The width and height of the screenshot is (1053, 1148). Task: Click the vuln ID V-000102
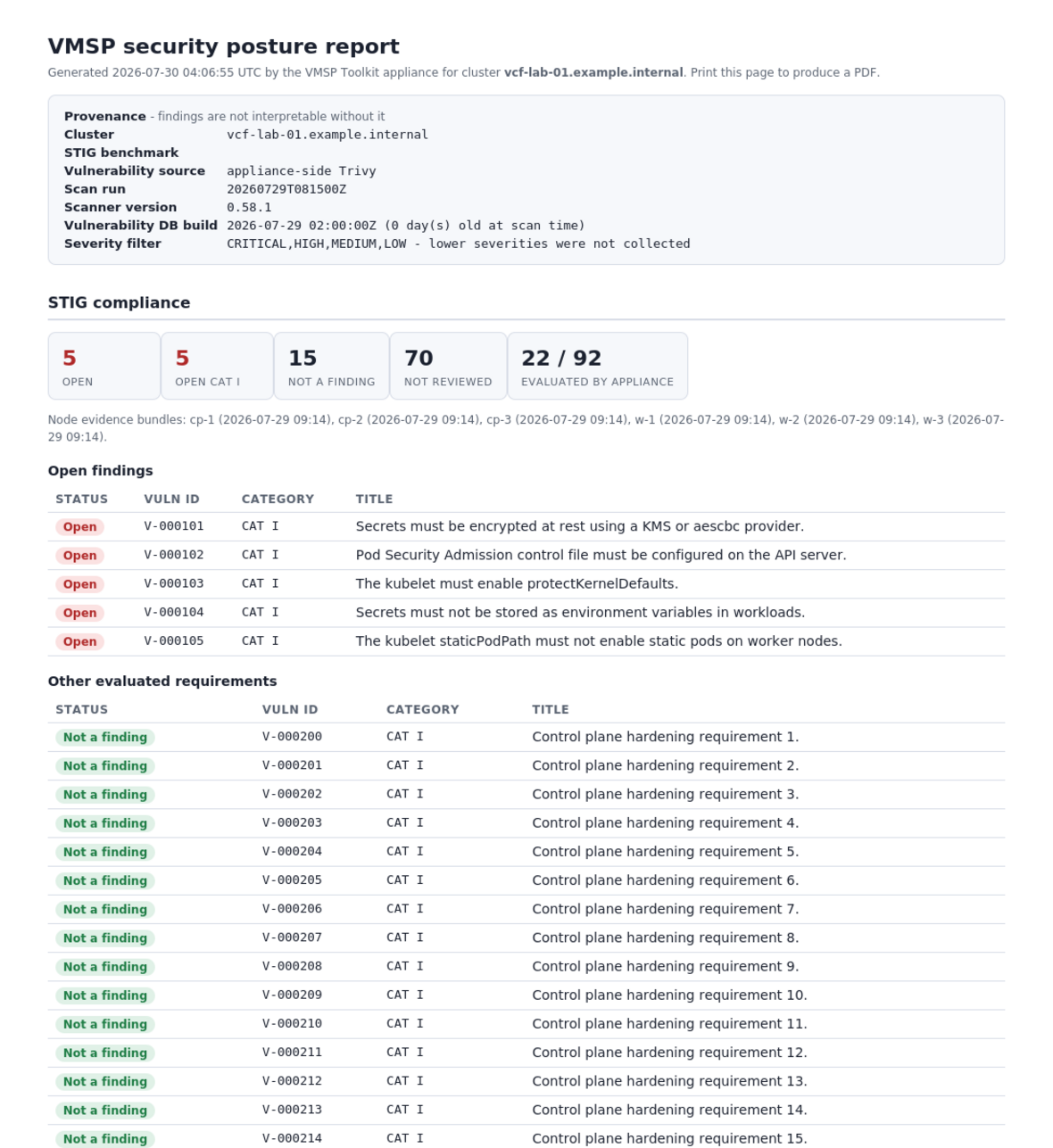click(x=174, y=555)
